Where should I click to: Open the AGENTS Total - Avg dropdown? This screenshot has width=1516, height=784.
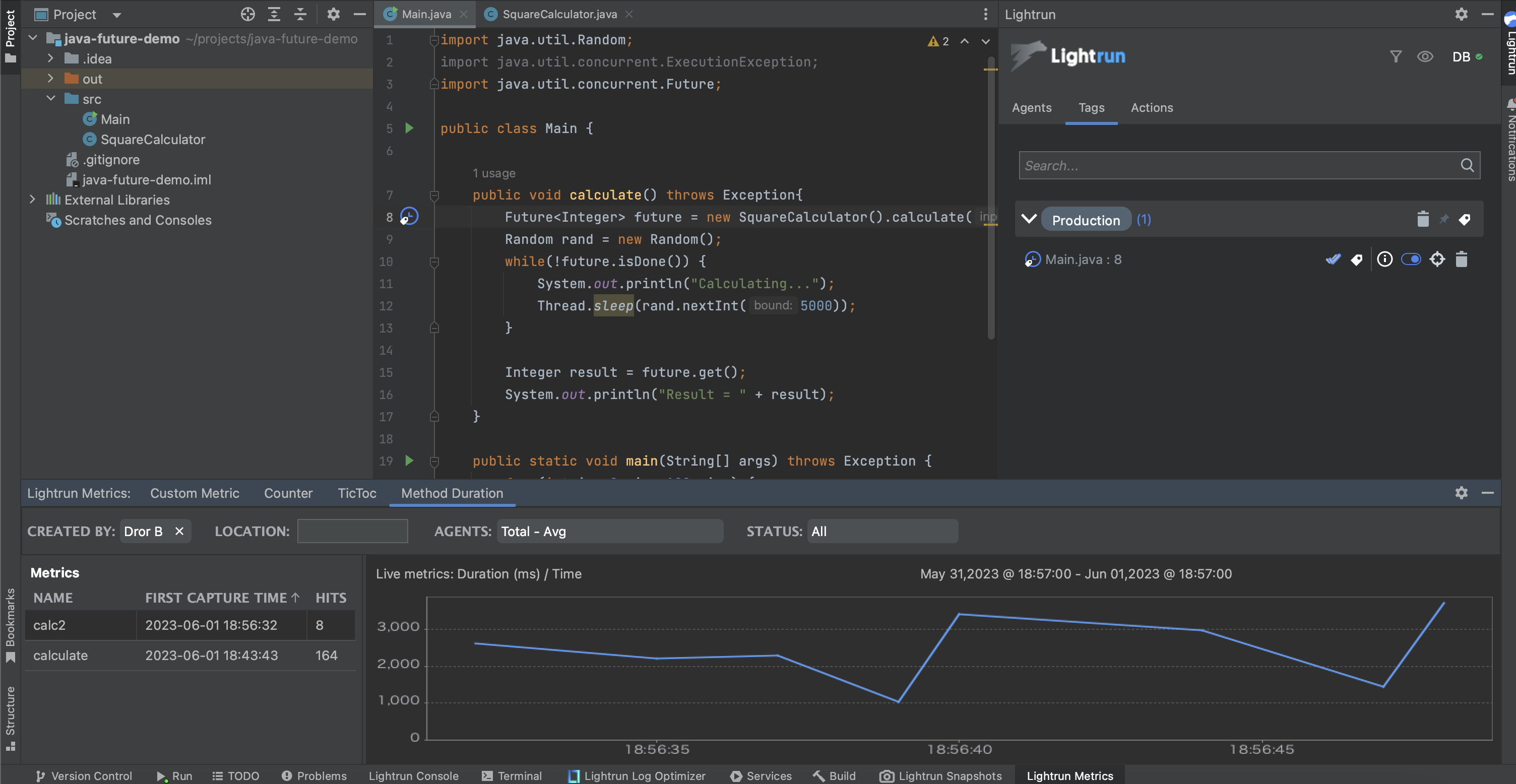coord(610,531)
